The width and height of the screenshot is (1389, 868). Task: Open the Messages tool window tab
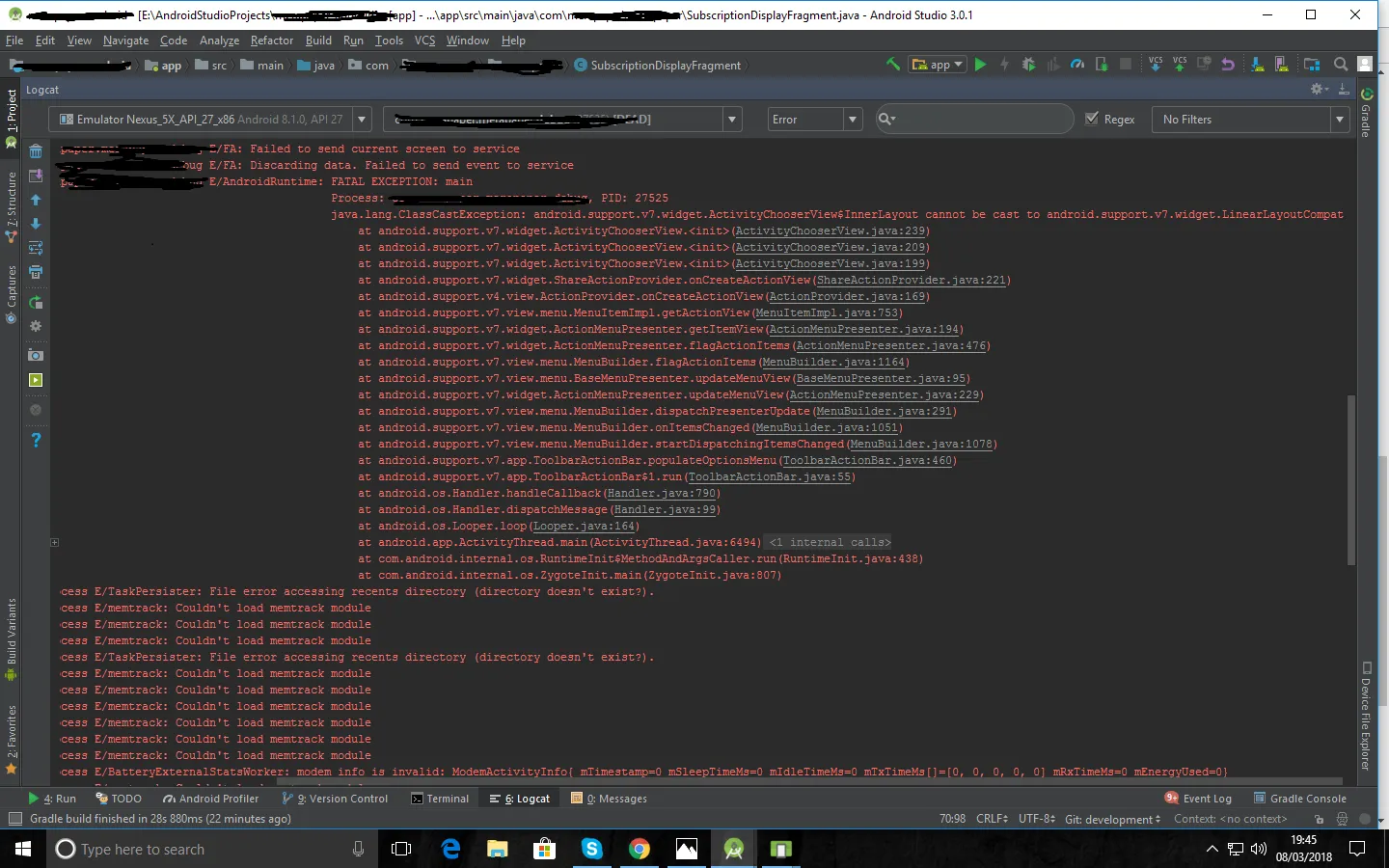click(609, 799)
